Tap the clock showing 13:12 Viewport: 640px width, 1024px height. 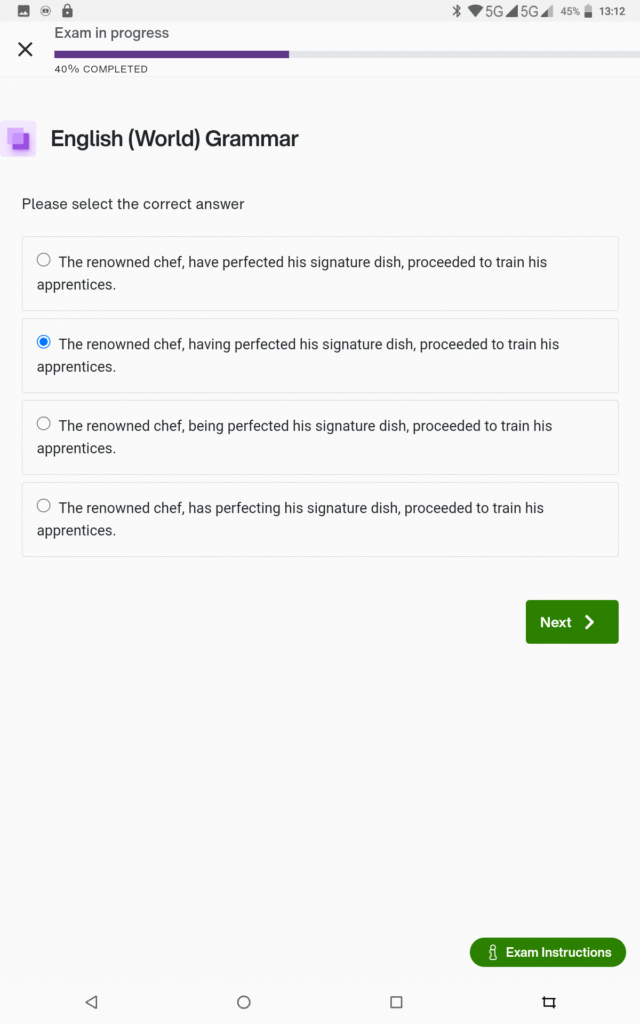click(612, 11)
